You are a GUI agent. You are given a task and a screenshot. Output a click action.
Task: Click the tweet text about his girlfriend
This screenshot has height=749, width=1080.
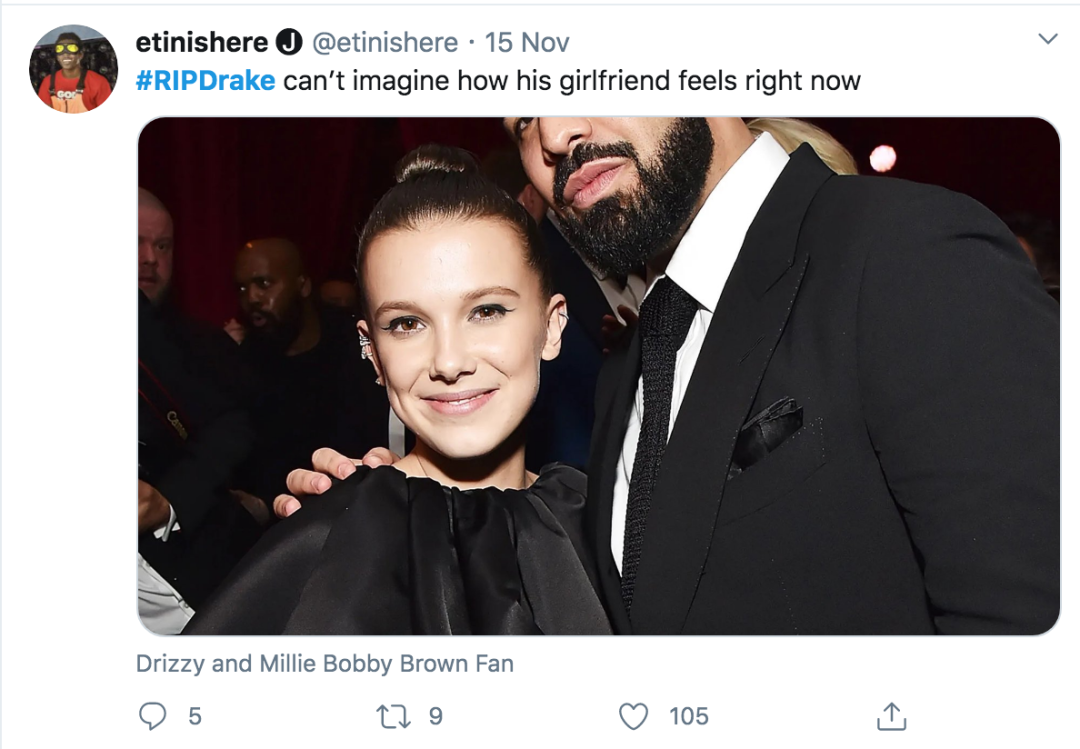coord(571,81)
